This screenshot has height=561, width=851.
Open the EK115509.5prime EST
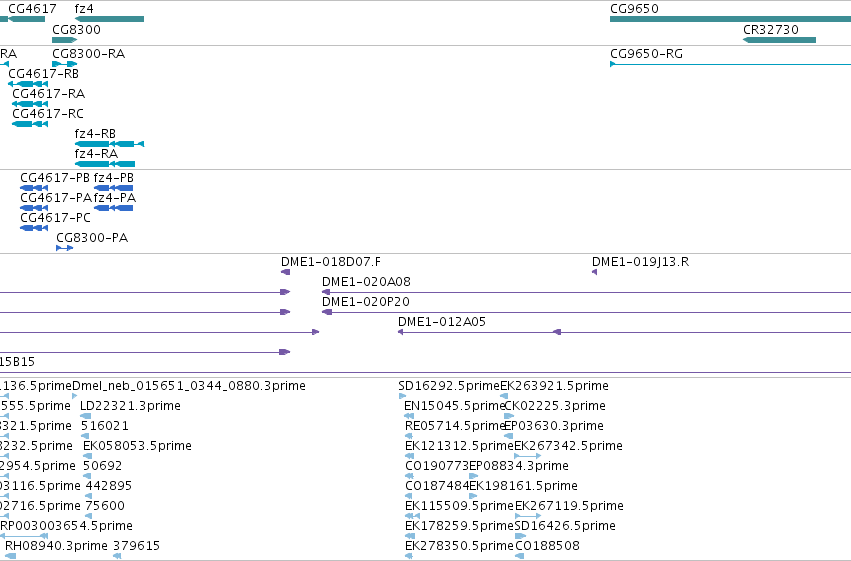(x=412, y=516)
